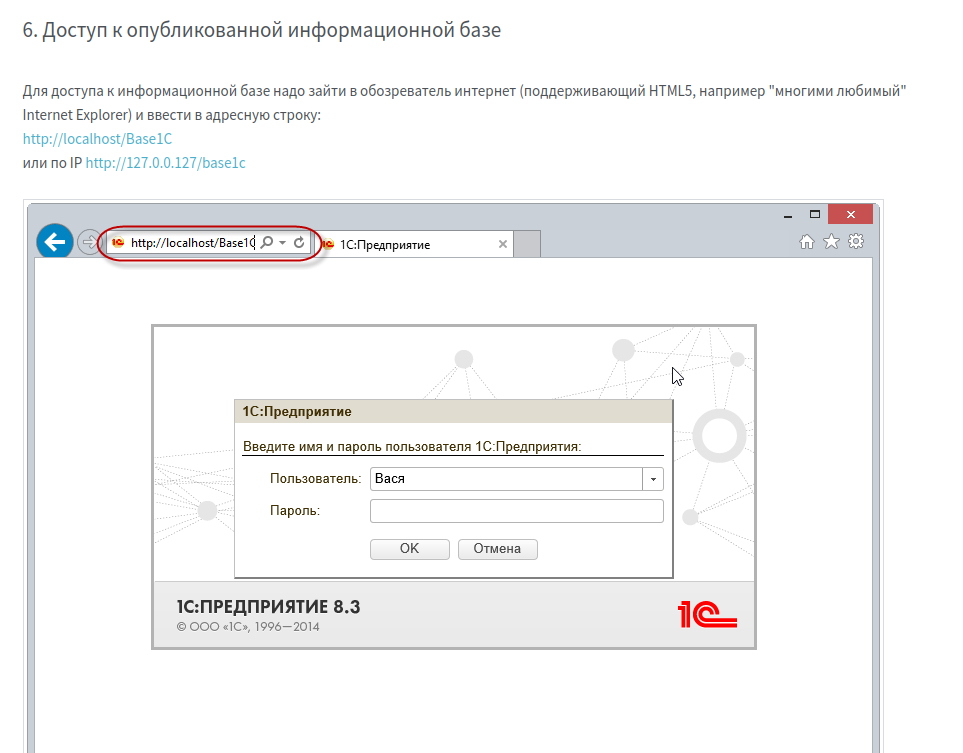Open browser Tools via the gear icon
This screenshot has height=753, width=963.
tap(856, 241)
